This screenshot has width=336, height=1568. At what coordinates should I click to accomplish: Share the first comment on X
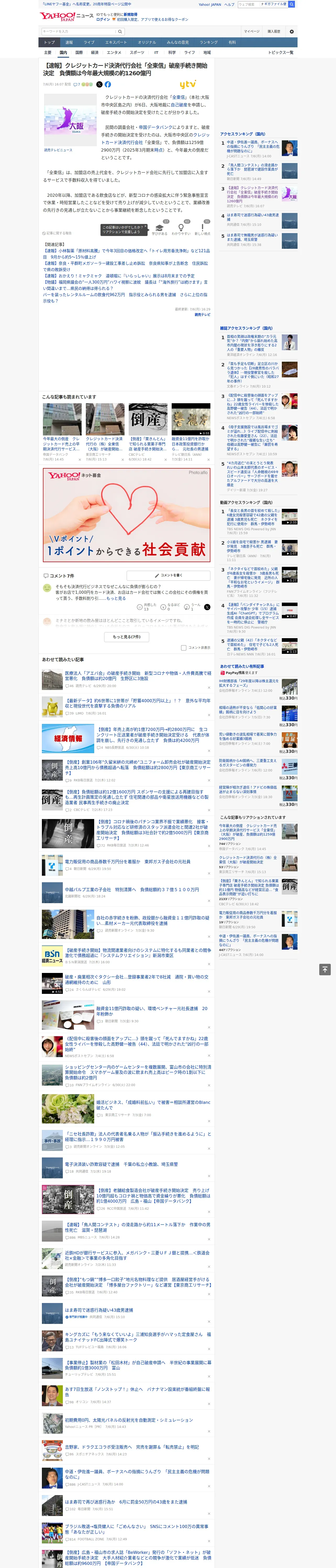point(207,607)
